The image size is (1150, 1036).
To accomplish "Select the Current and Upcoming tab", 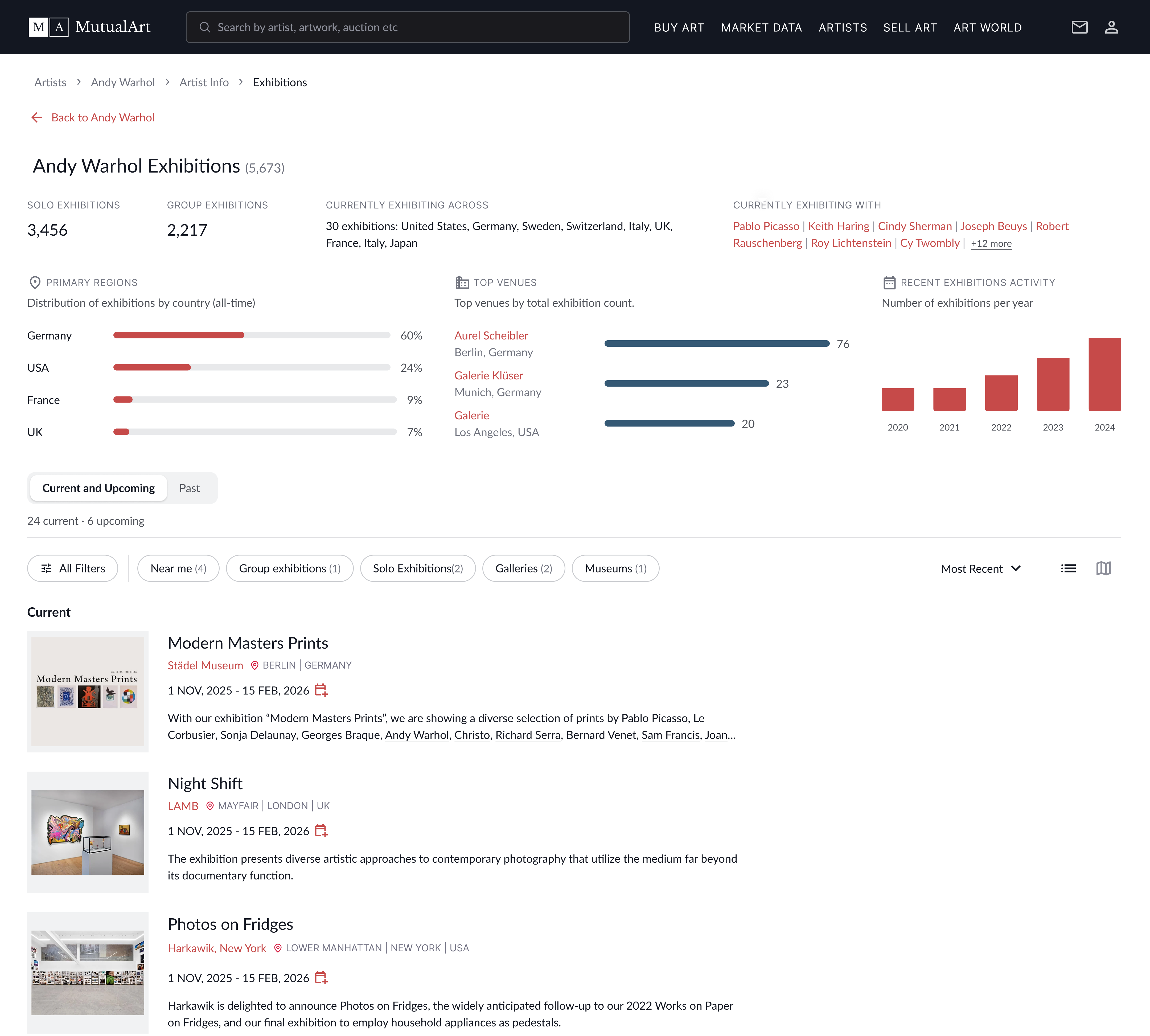I will [x=98, y=488].
